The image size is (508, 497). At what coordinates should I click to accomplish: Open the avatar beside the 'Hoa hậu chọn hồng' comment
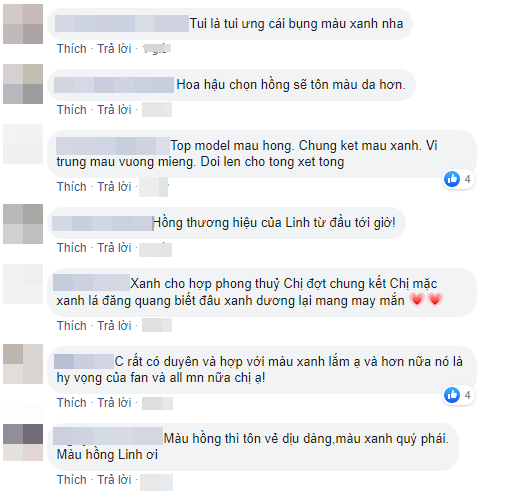(x=23, y=84)
